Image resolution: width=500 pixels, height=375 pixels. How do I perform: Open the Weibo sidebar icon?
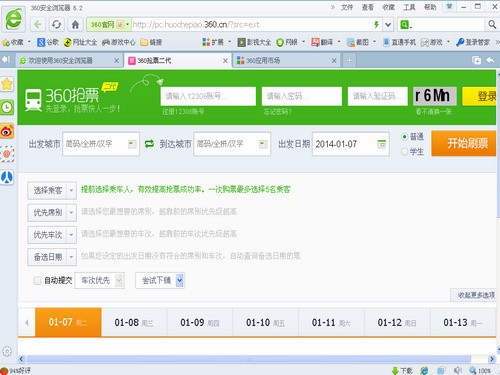7,131
